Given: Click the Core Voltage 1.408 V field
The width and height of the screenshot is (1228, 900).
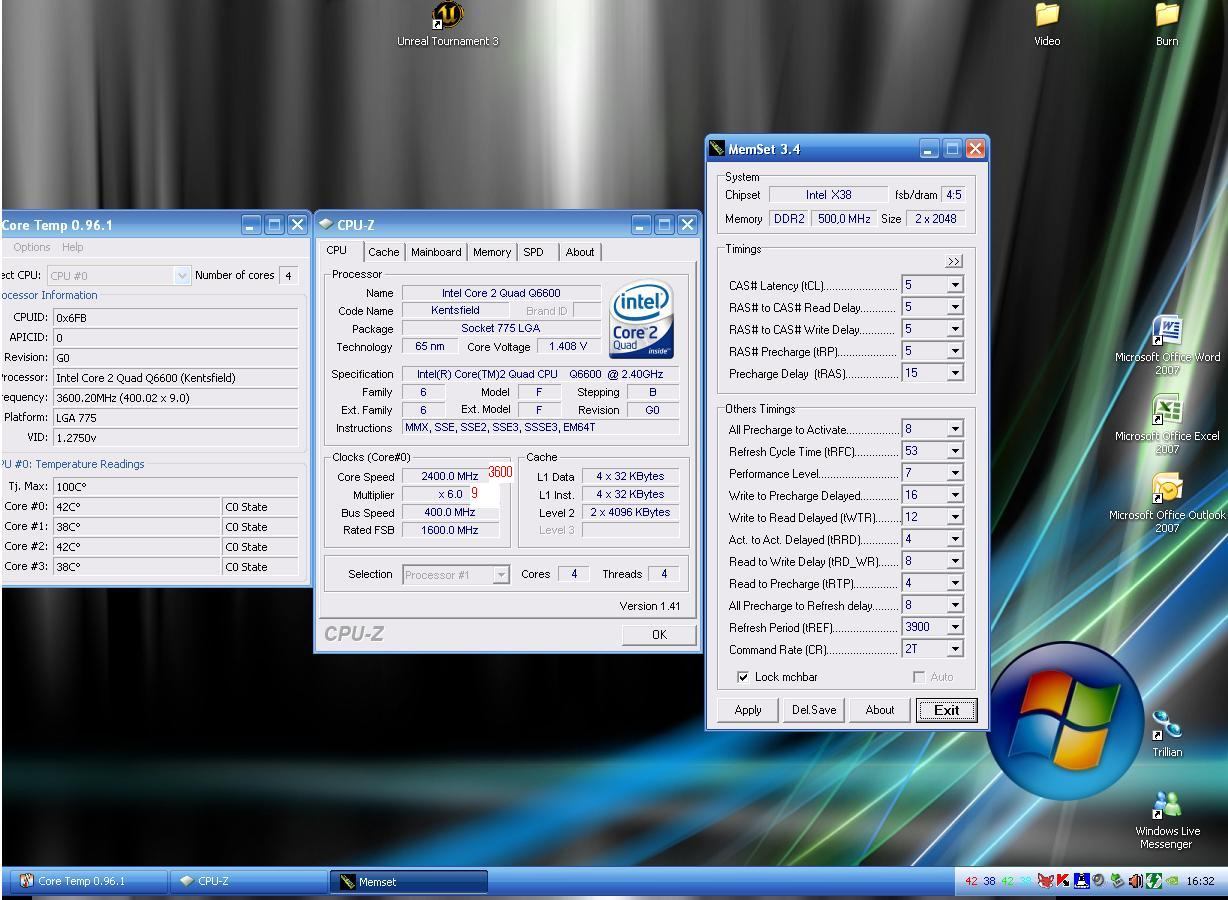Looking at the screenshot, I should click(x=568, y=346).
